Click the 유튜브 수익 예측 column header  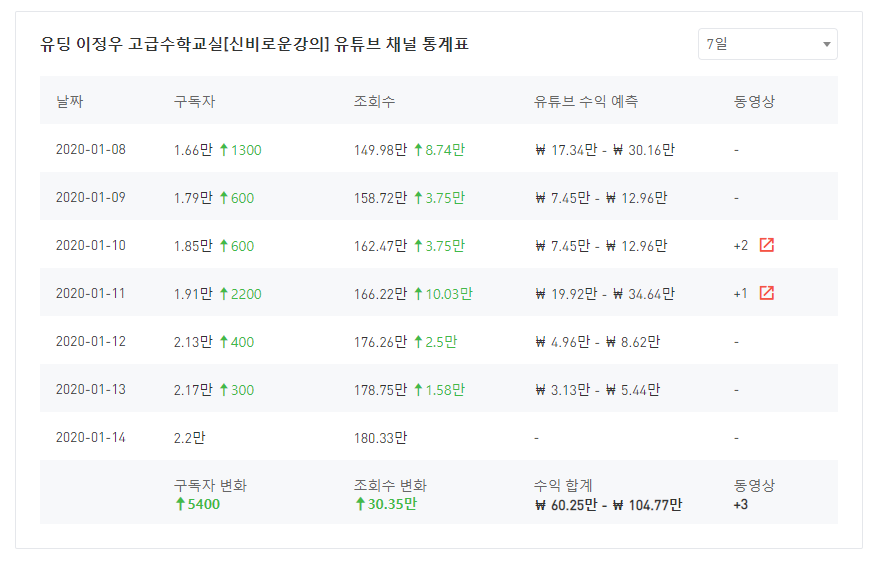point(586,101)
